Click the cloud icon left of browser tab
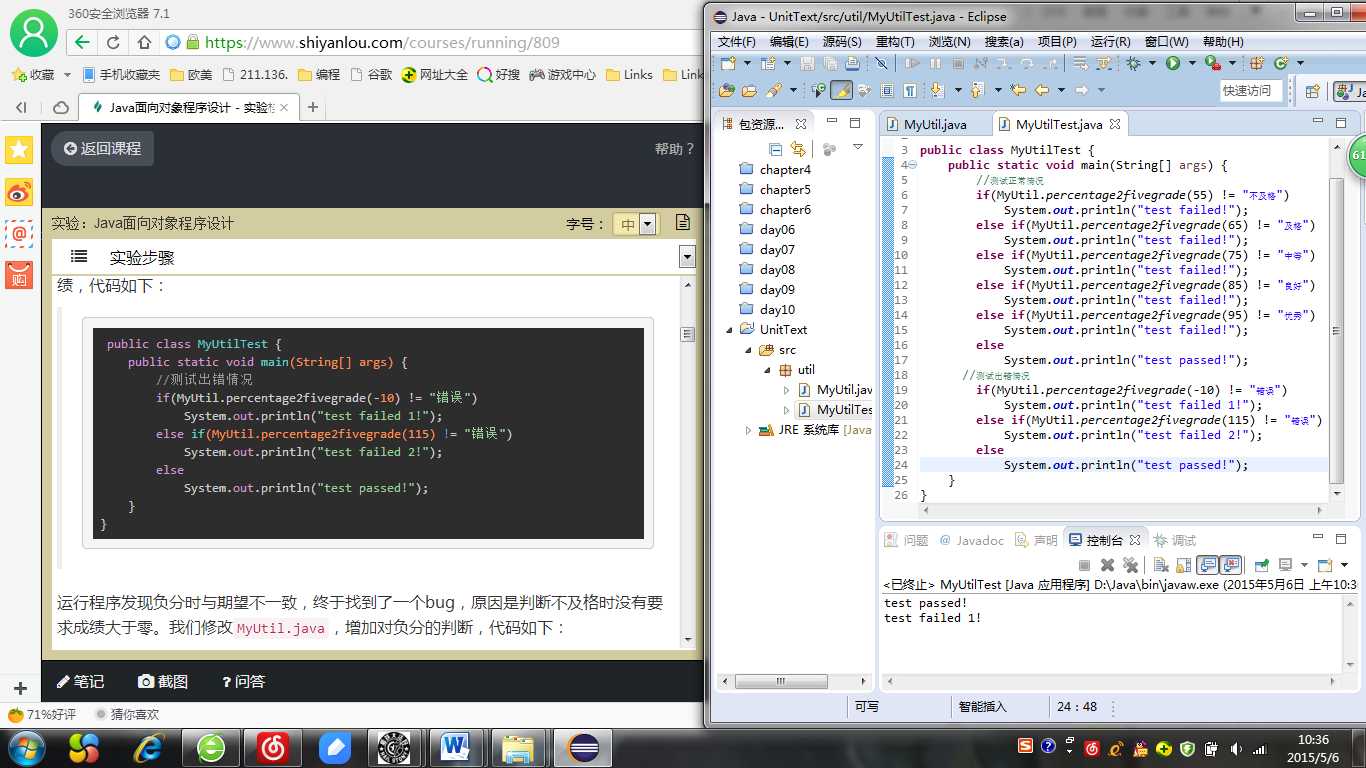The height and width of the screenshot is (768, 1366). coord(61,107)
